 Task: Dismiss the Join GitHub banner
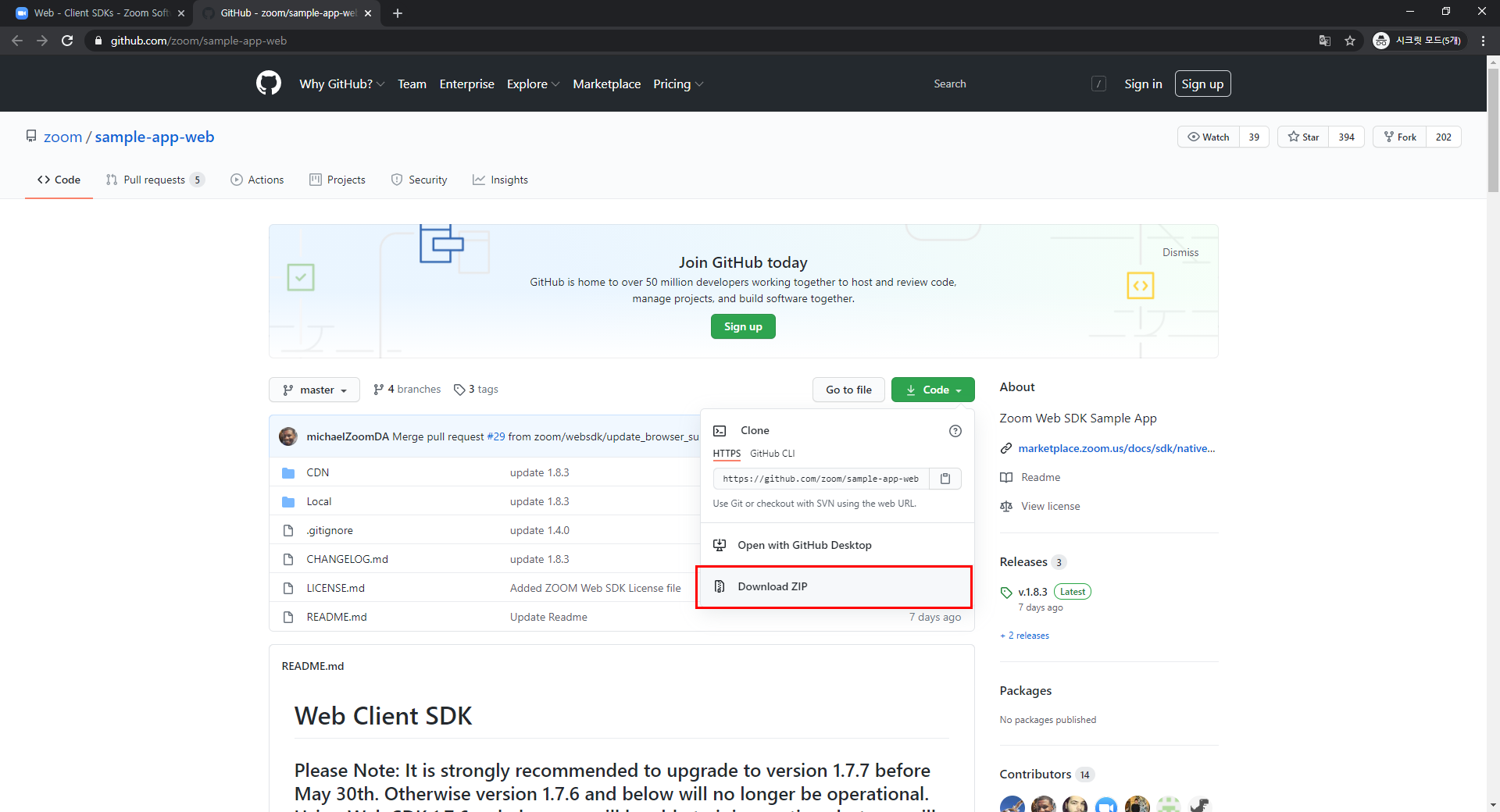tap(1180, 252)
